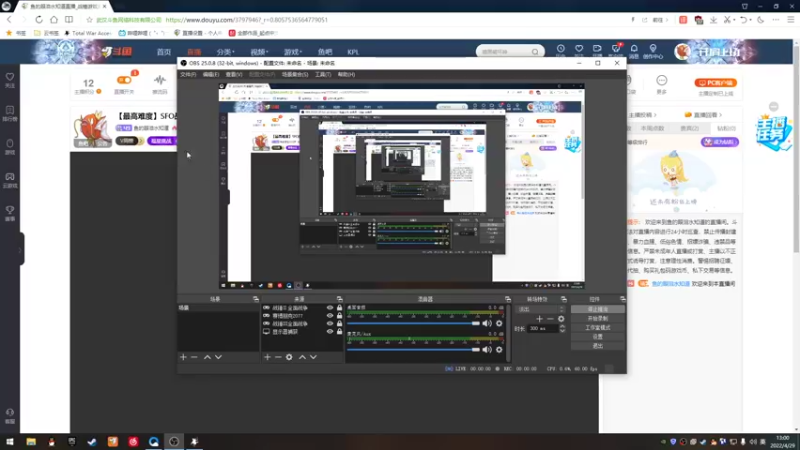Expand the 视频 dropdown in Douyu navigation
Image resolution: width=800 pixels, height=450 pixels.
[259, 52]
